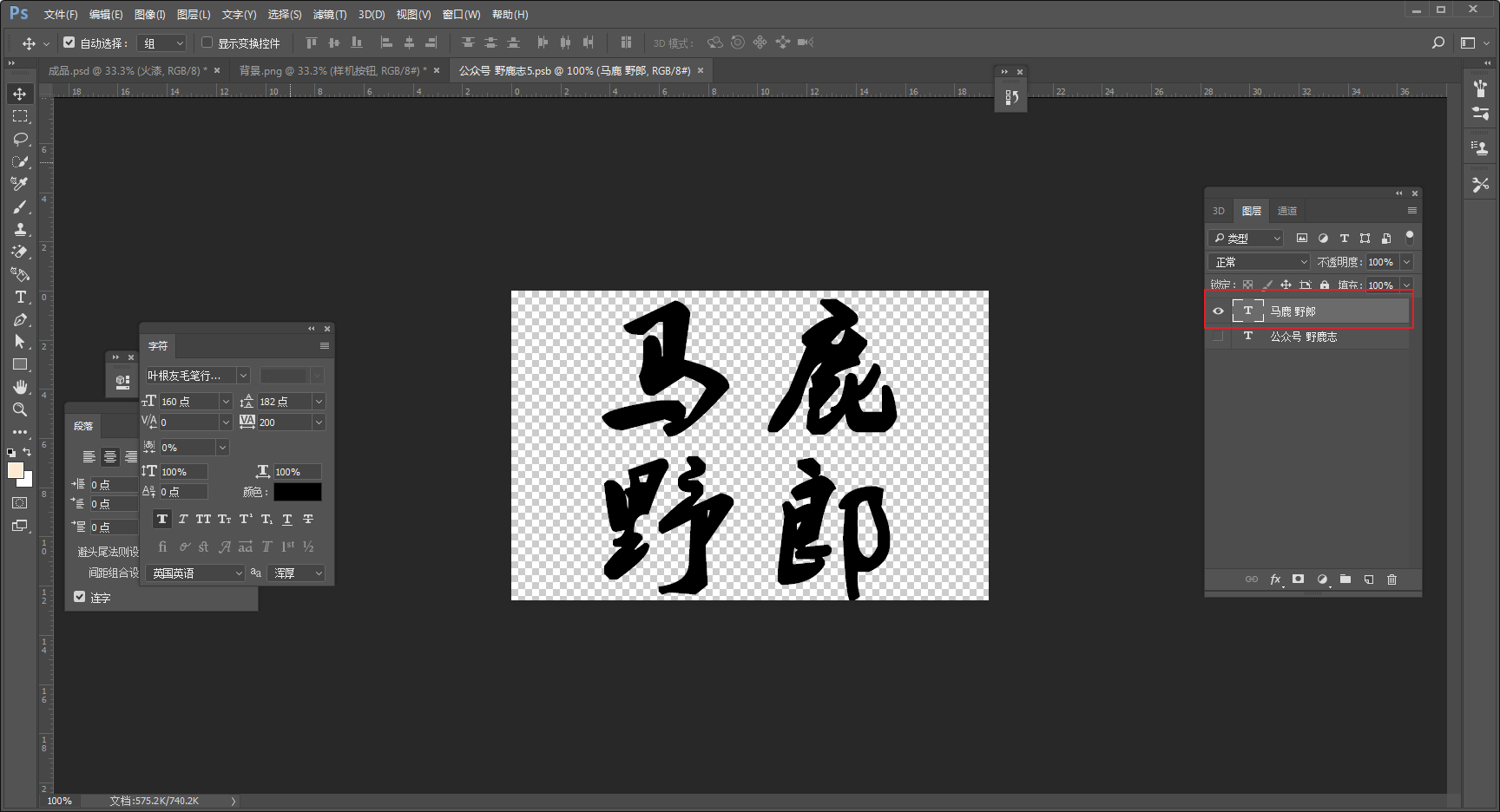Toggle lock transparent pixels for the layer
Image resolution: width=1500 pixels, height=812 pixels.
click(x=1247, y=285)
